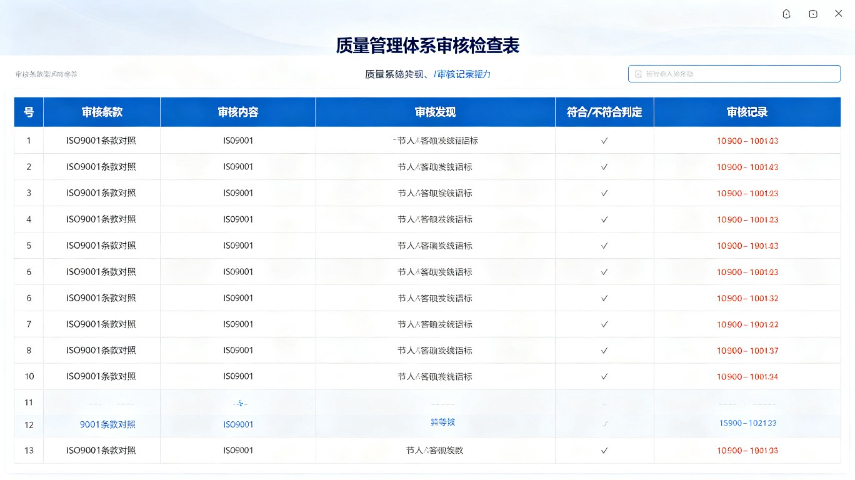Click the check mark in row 4
855x480 pixels.
click(604, 219)
